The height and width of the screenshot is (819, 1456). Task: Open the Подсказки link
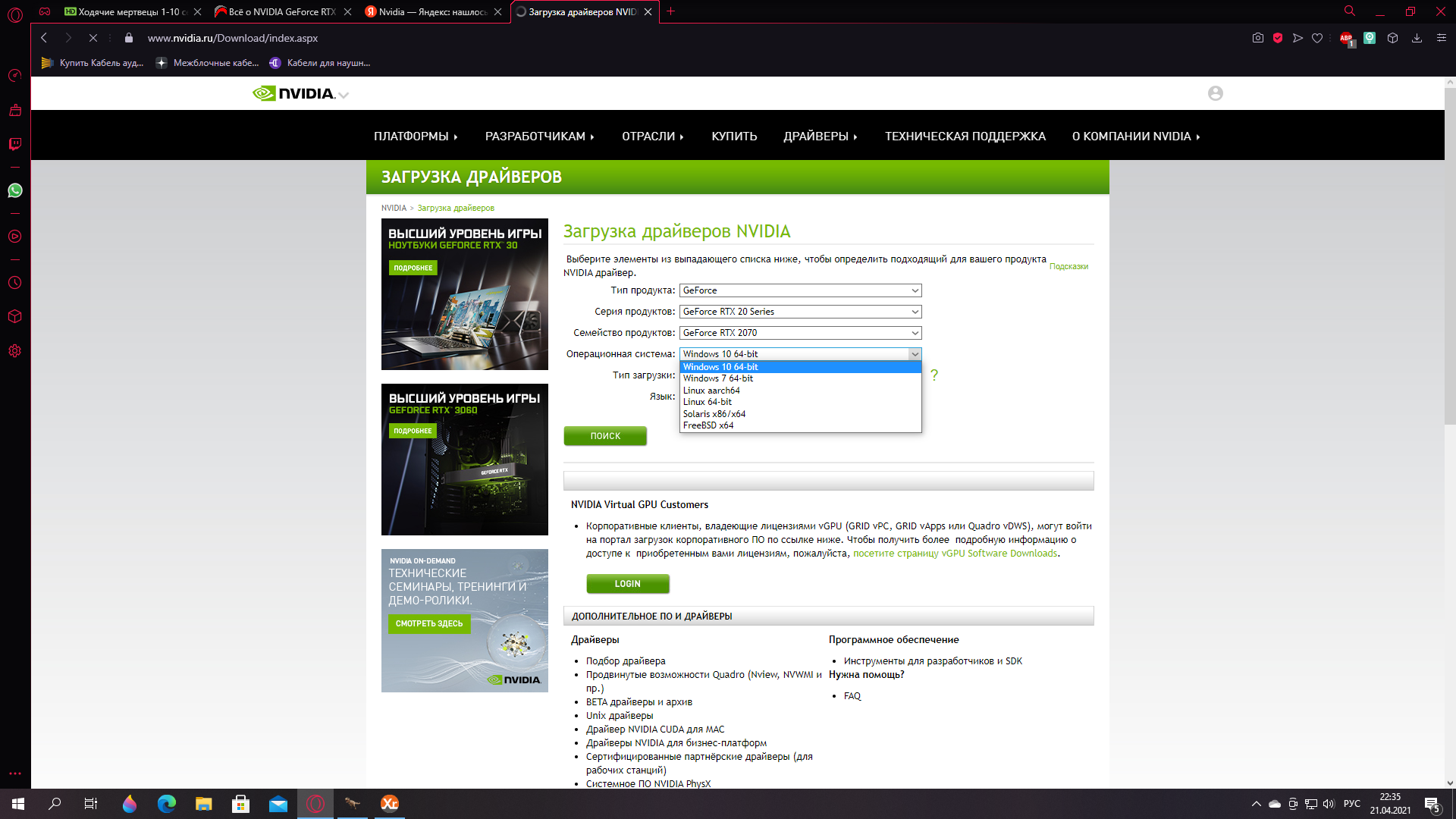pyautogui.click(x=1068, y=266)
